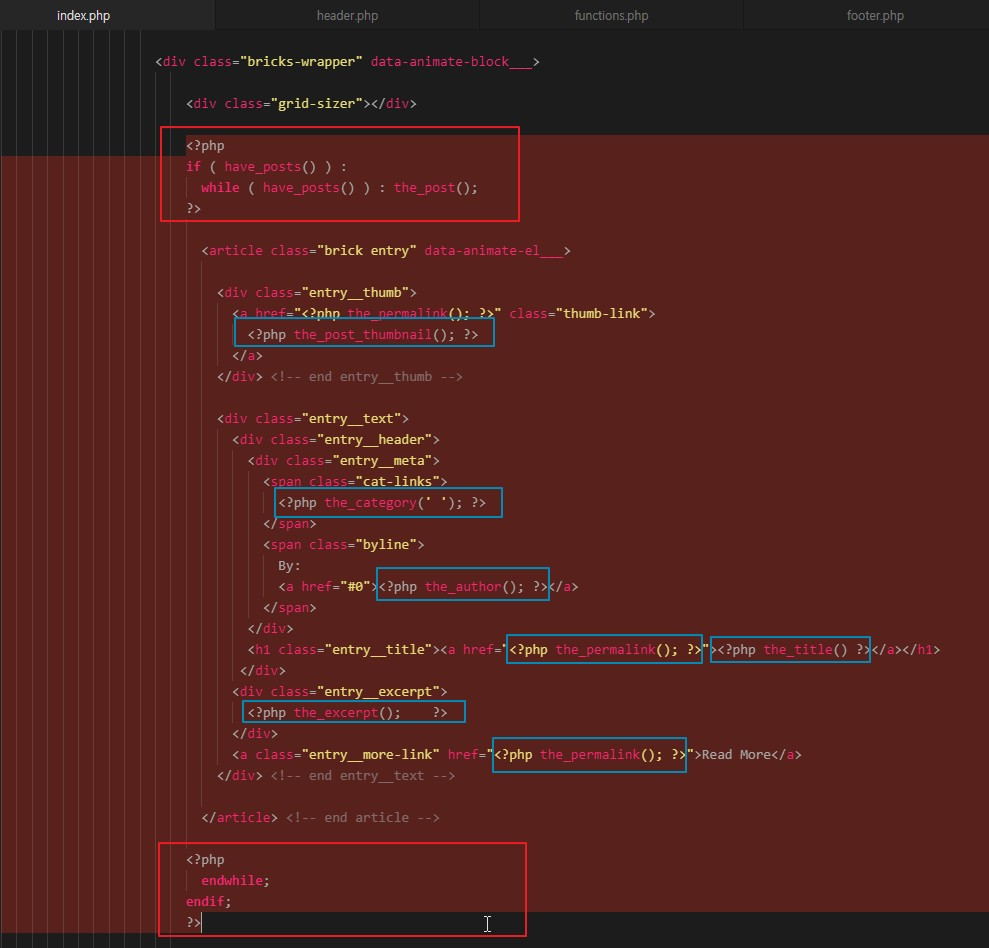Click the '</article>' closing tag line
Screen dimensions: 989x948
click(x=320, y=818)
